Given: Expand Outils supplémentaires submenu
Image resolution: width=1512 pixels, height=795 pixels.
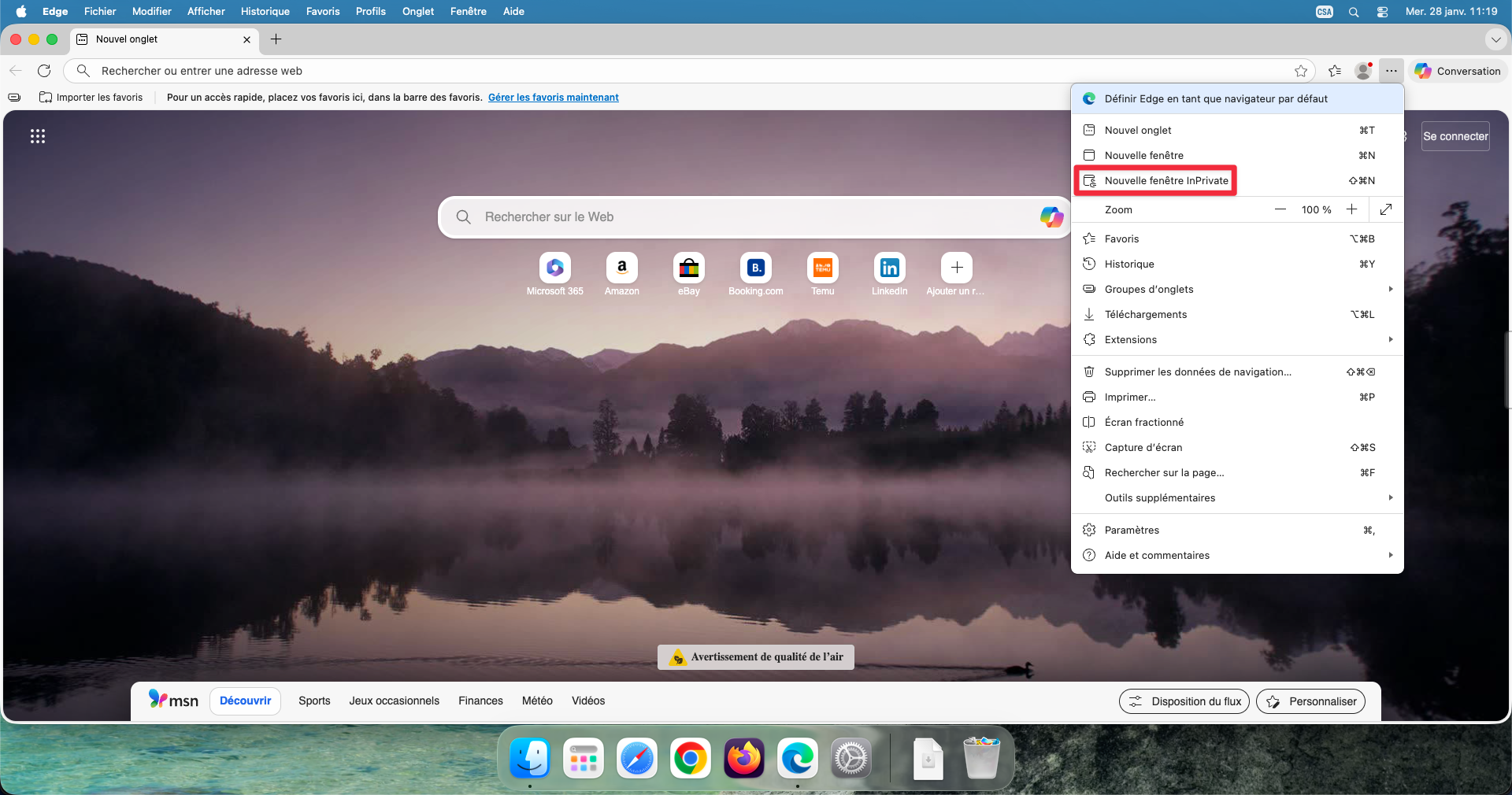Looking at the screenshot, I should pyautogui.click(x=1238, y=497).
